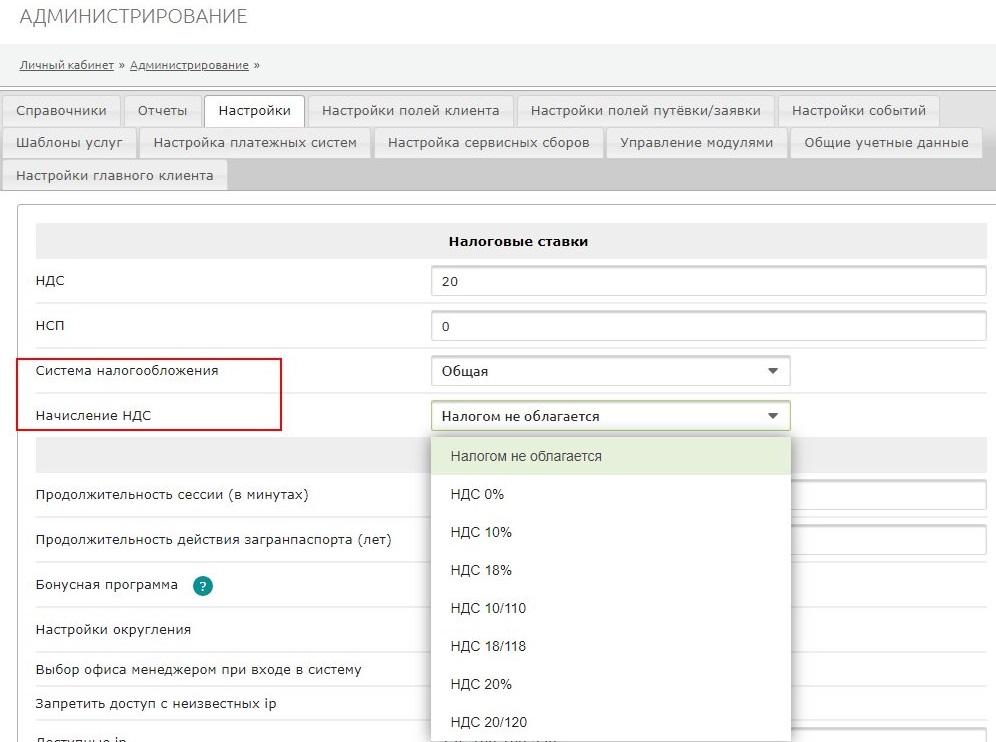Screen dimensions: 996x742
Task: Switch to Настройка сервисных сборов tab
Action: tap(488, 143)
